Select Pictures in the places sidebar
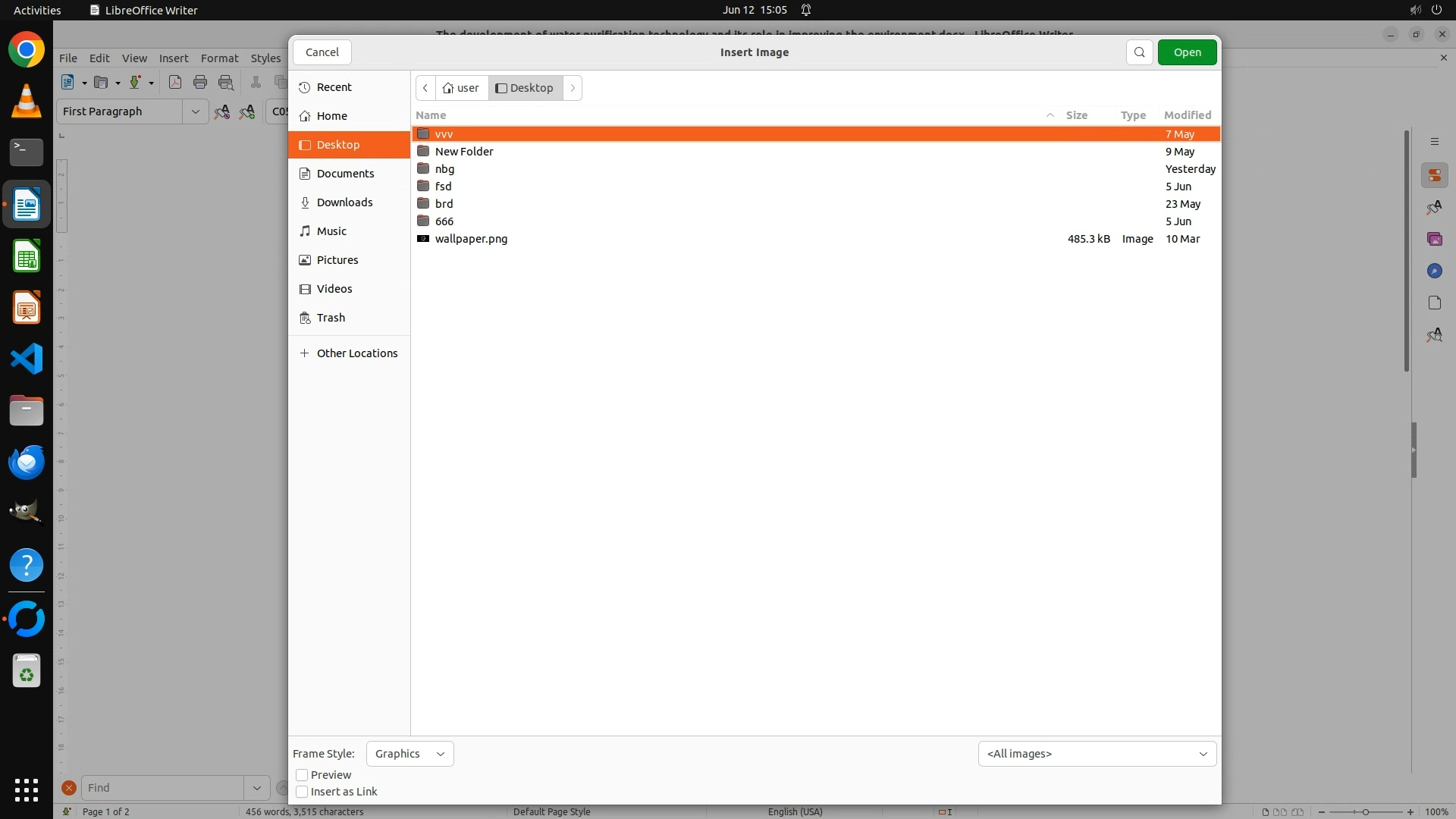 (x=337, y=260)
